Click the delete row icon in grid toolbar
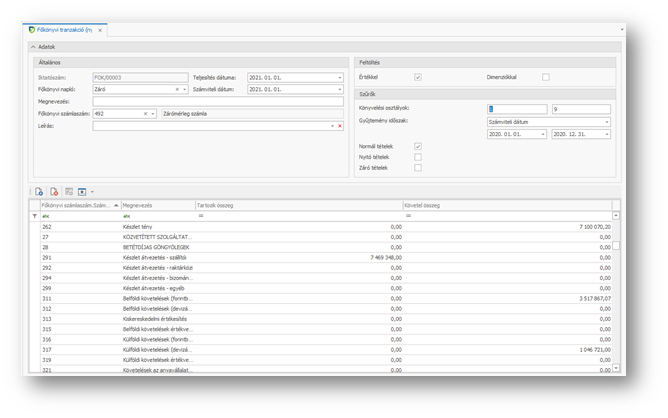The width and height of the screenshot is (668, 418). (54, 192)
